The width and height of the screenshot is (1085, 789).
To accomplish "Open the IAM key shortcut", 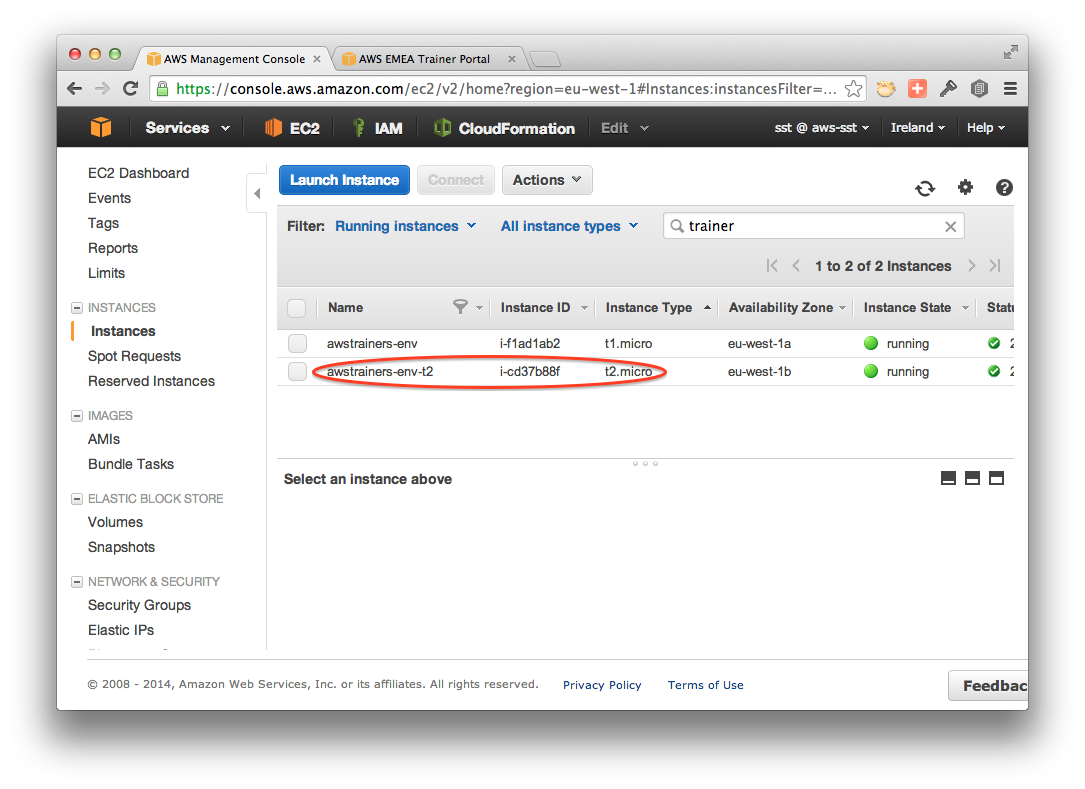I will (x=377, y=128).
